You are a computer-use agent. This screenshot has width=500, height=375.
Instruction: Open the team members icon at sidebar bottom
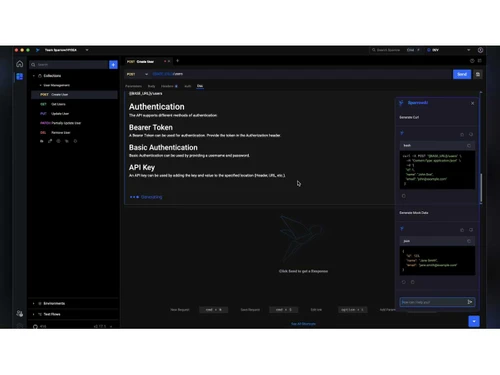pos(20,313)
